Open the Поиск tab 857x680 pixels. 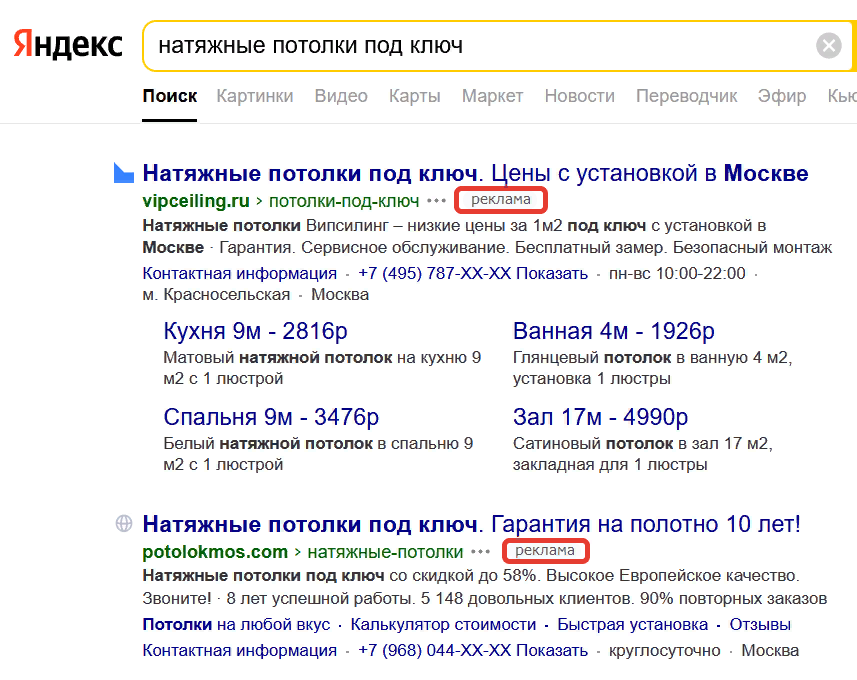coord(169,96)
